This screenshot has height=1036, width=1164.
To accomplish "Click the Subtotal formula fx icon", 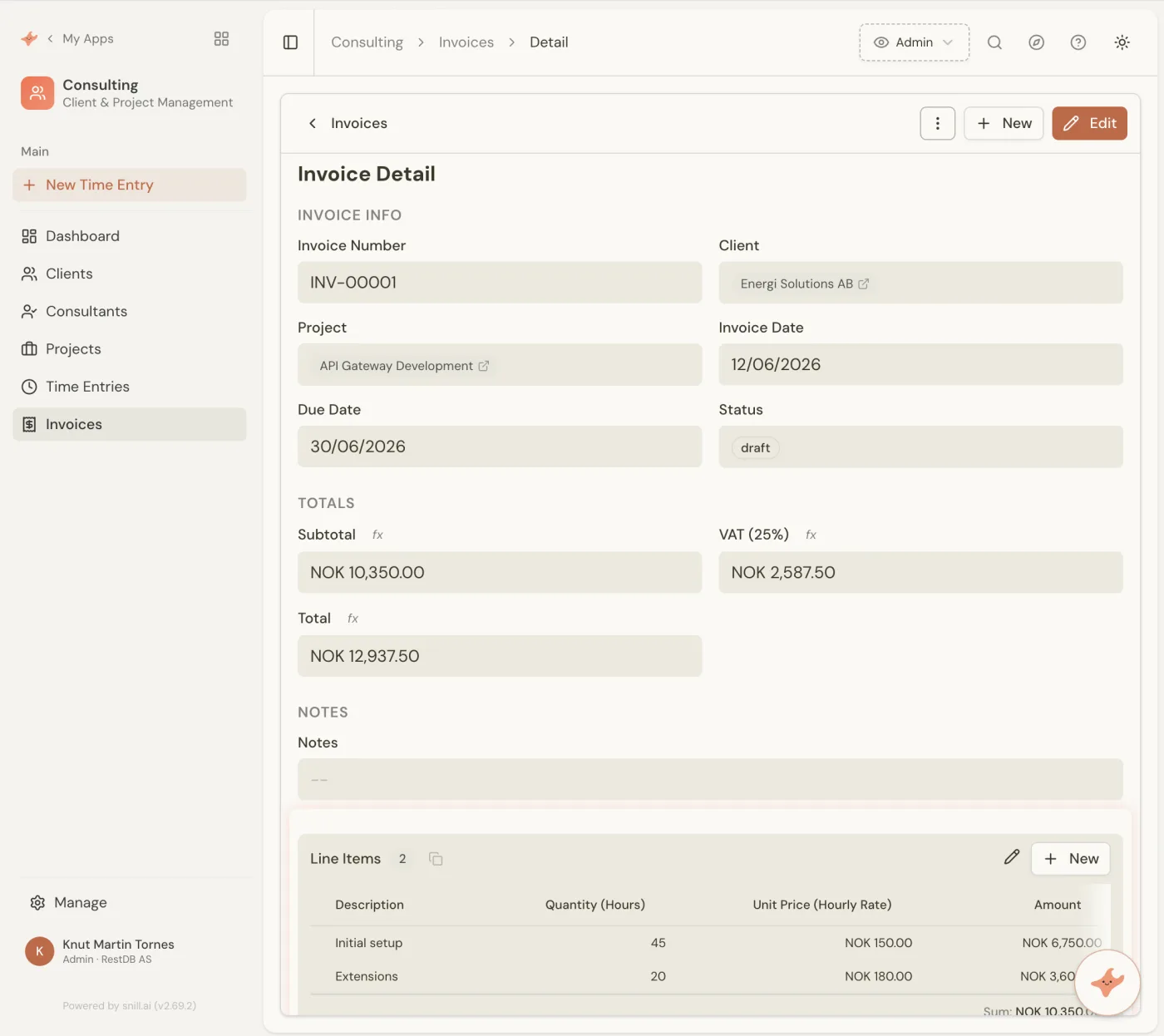I will (x=377, y=535).
